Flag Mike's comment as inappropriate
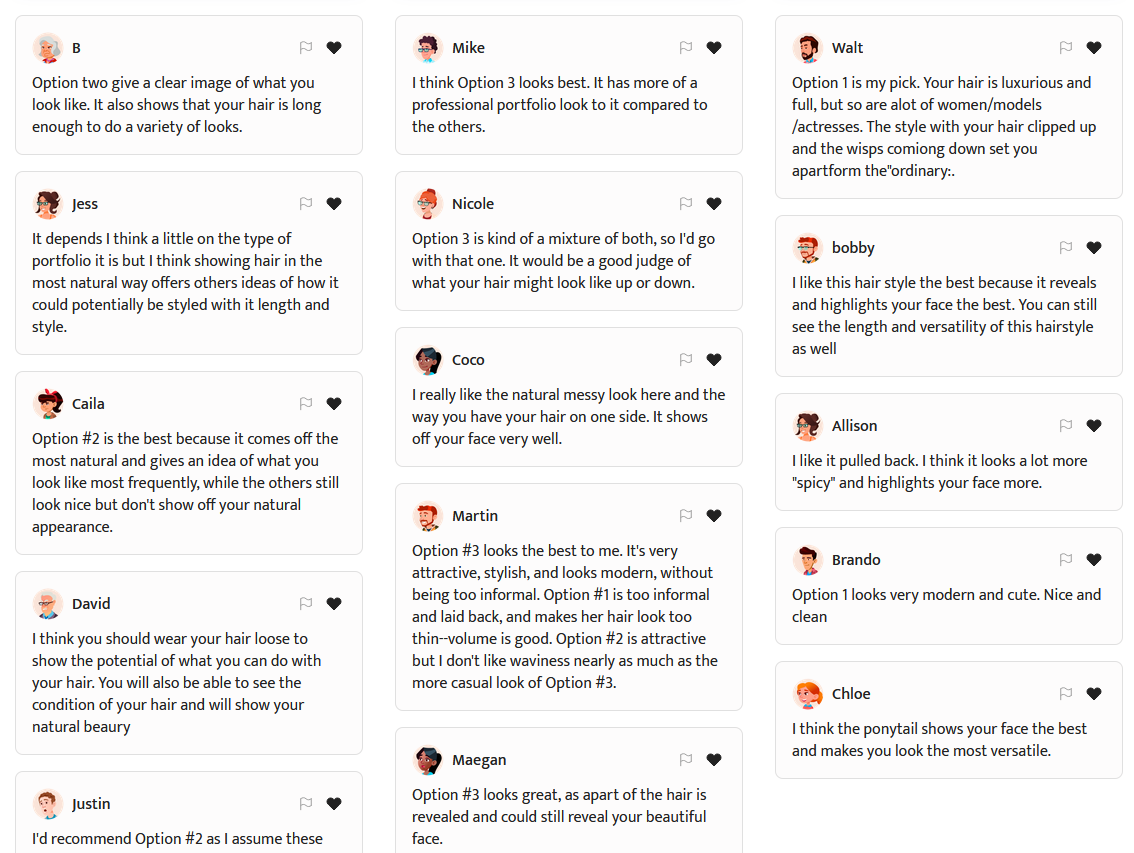Image resolution: width=1134 pixels, height=853 pixels. [686, 48]
